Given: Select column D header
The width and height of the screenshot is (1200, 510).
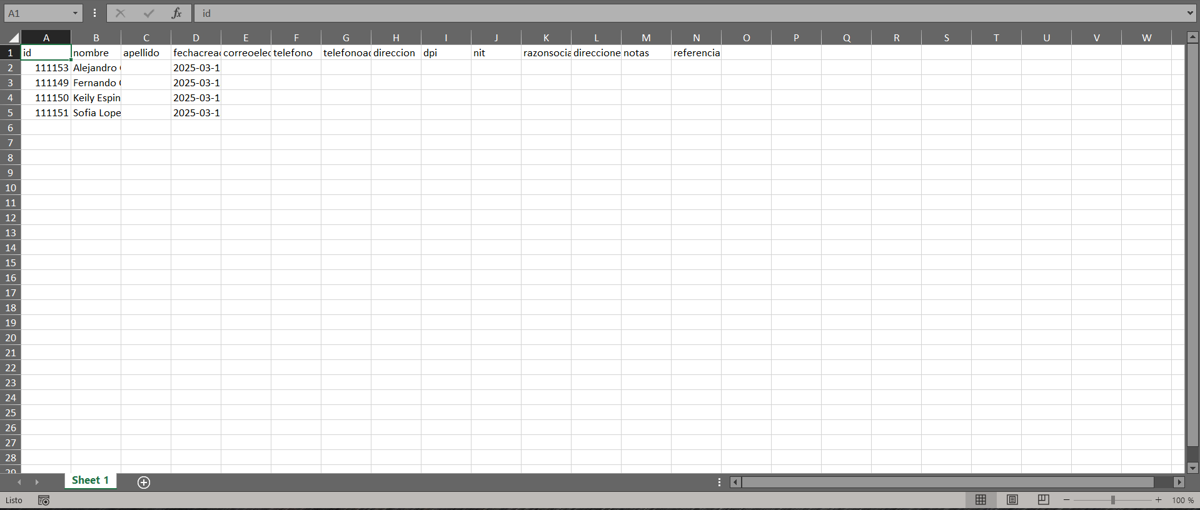Looking at the screenshot, I should tap(196, 38).
